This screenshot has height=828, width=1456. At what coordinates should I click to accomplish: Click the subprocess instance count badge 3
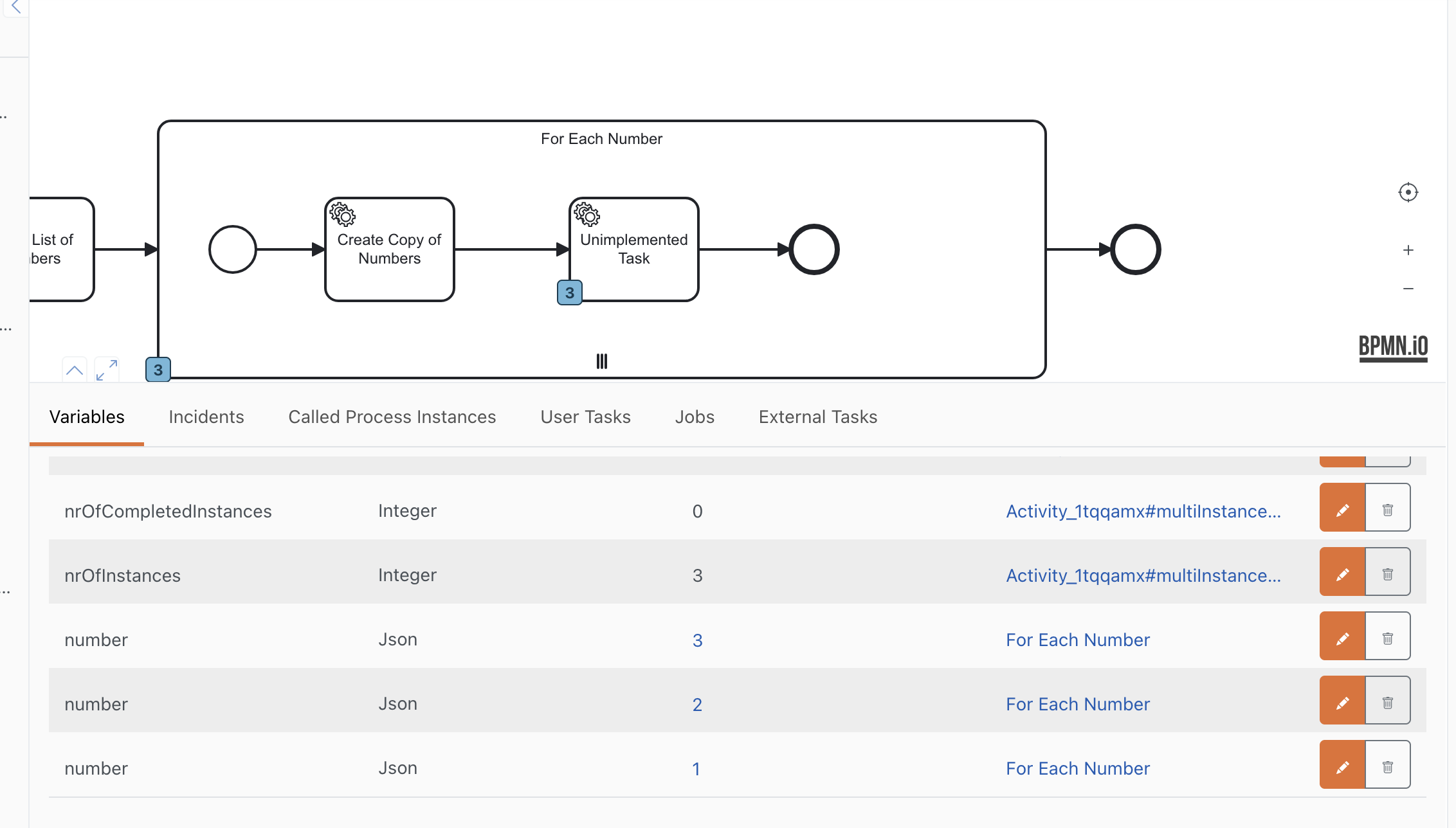(x=158, y=370)
